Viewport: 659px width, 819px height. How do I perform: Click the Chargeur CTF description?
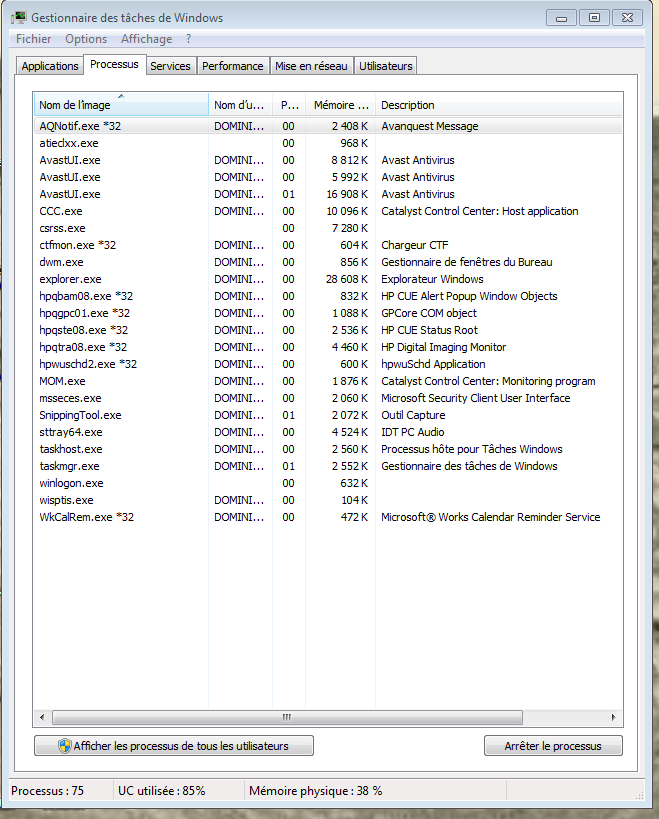click(415, 245)
